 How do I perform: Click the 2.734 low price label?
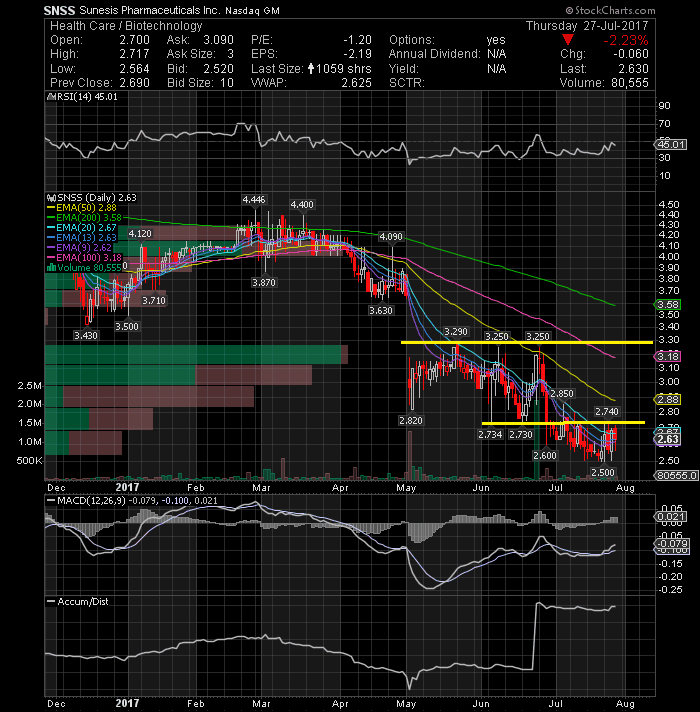[x=490, y=435]
